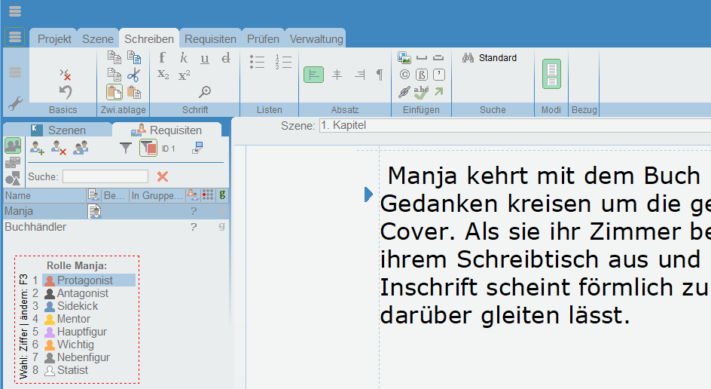The width and height of the screenshot is (711, 389).
Task: Click the duplicate characters icon
Action: [x=80, y=148]
